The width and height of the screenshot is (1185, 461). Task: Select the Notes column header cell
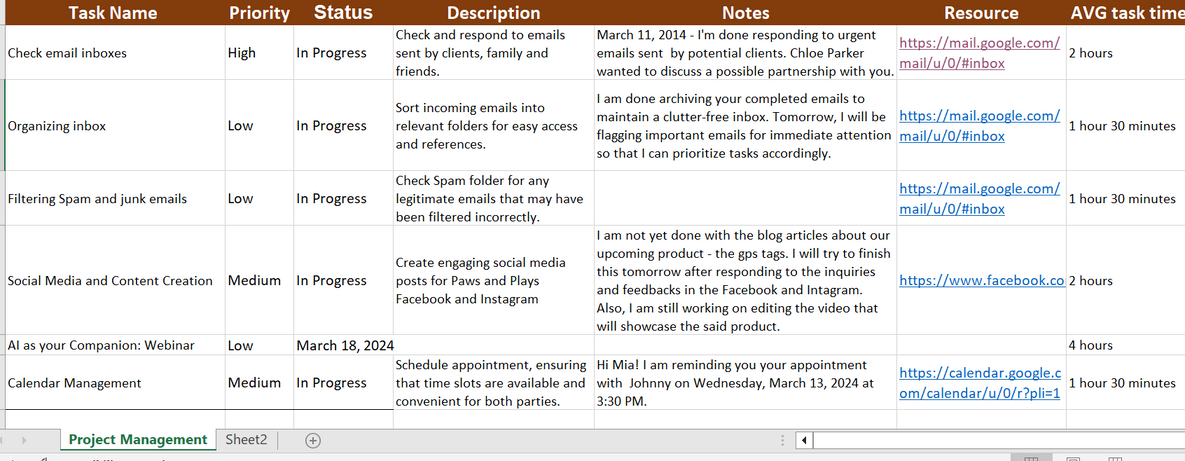pos(745,13)
